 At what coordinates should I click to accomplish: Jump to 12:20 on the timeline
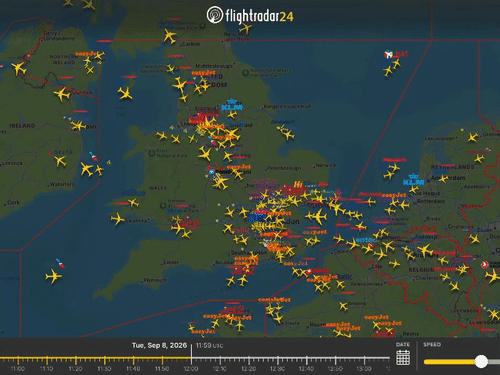point(249,369)
